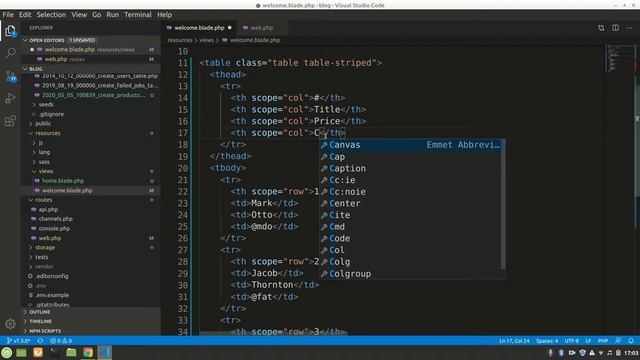Click the Ln 17, Col 24 status entry

point(514,341)
